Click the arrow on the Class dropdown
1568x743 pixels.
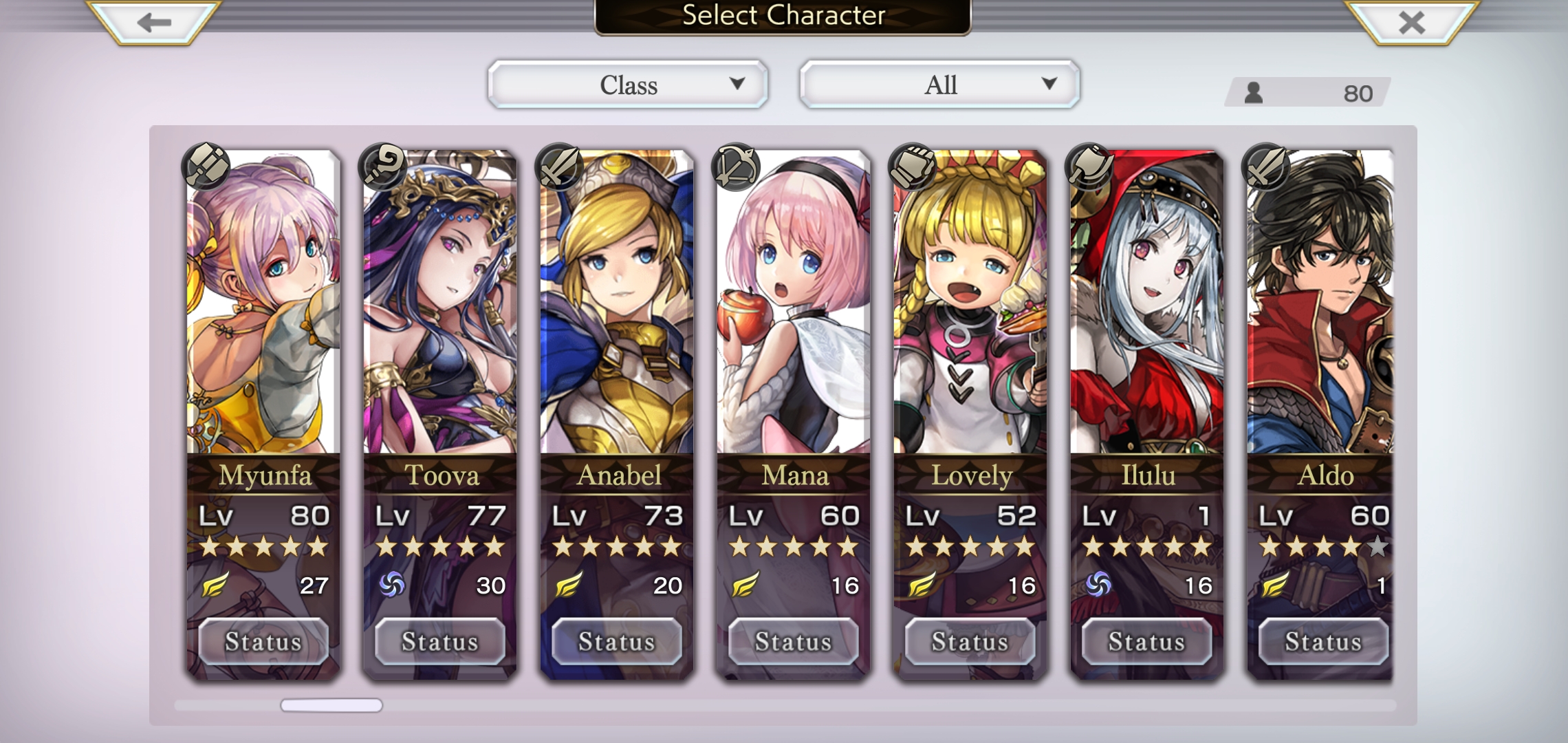coord(737,84)
